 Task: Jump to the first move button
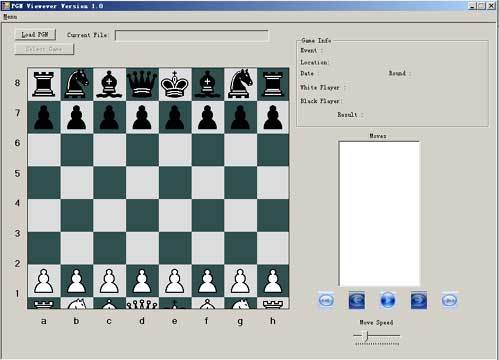coord(326,300)
